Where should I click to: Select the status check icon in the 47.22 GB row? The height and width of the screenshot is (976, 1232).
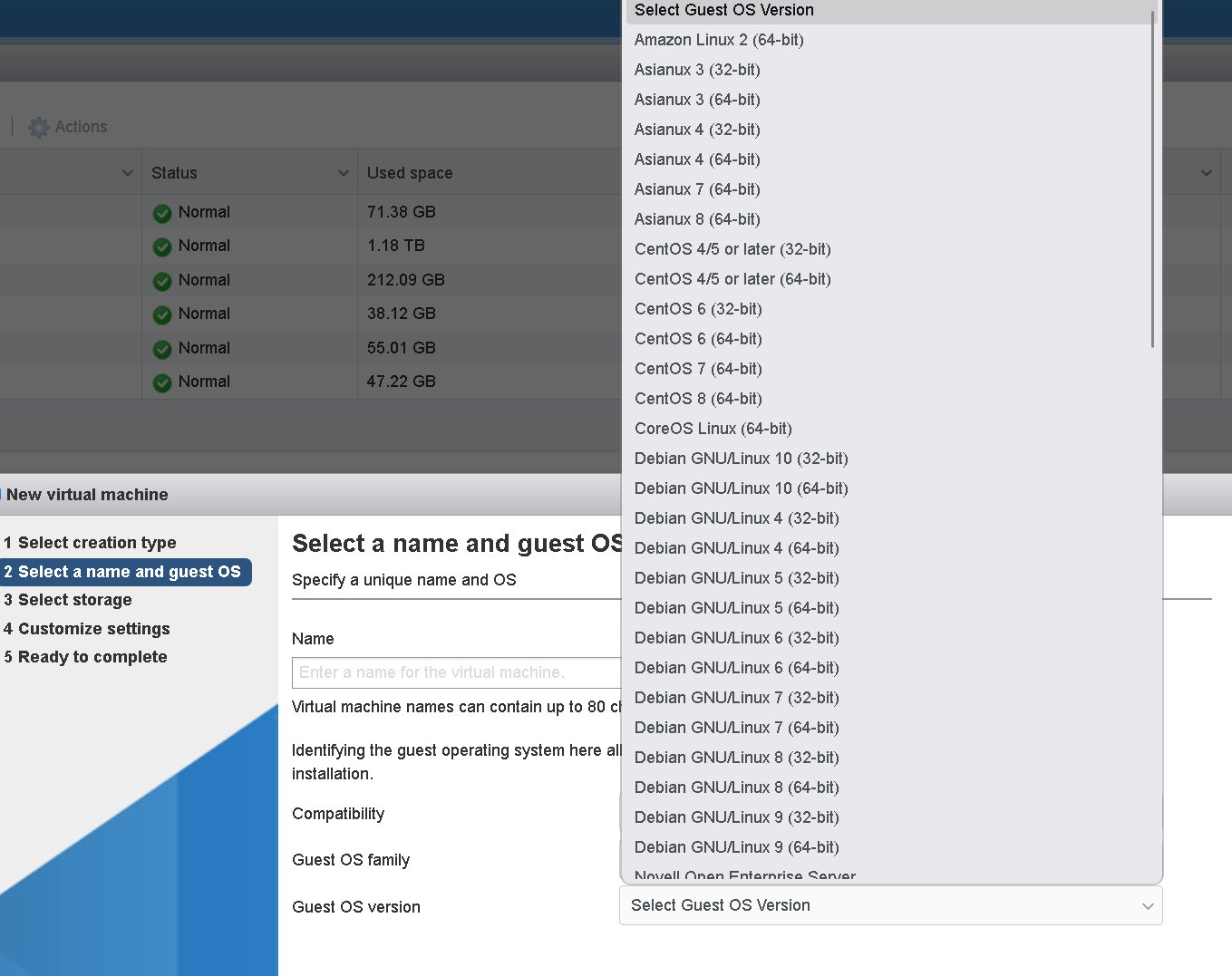[162, 382]
